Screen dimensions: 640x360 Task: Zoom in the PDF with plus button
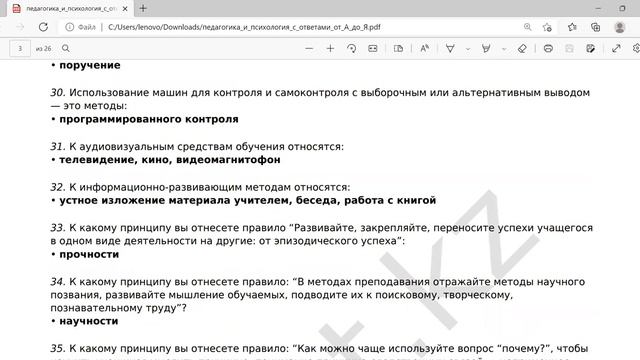point(330,49)
